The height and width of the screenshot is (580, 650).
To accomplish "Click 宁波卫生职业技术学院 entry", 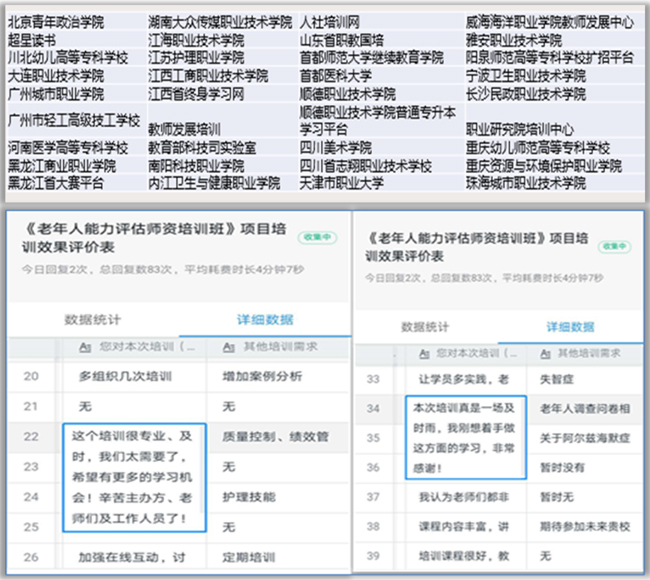I will point(526,76).
